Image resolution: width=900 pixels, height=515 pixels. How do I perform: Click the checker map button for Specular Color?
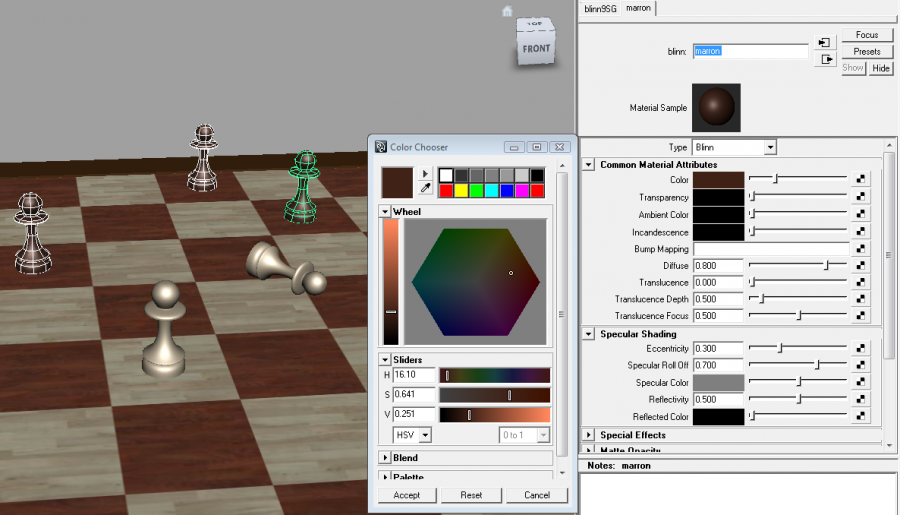tap(859, 383)
